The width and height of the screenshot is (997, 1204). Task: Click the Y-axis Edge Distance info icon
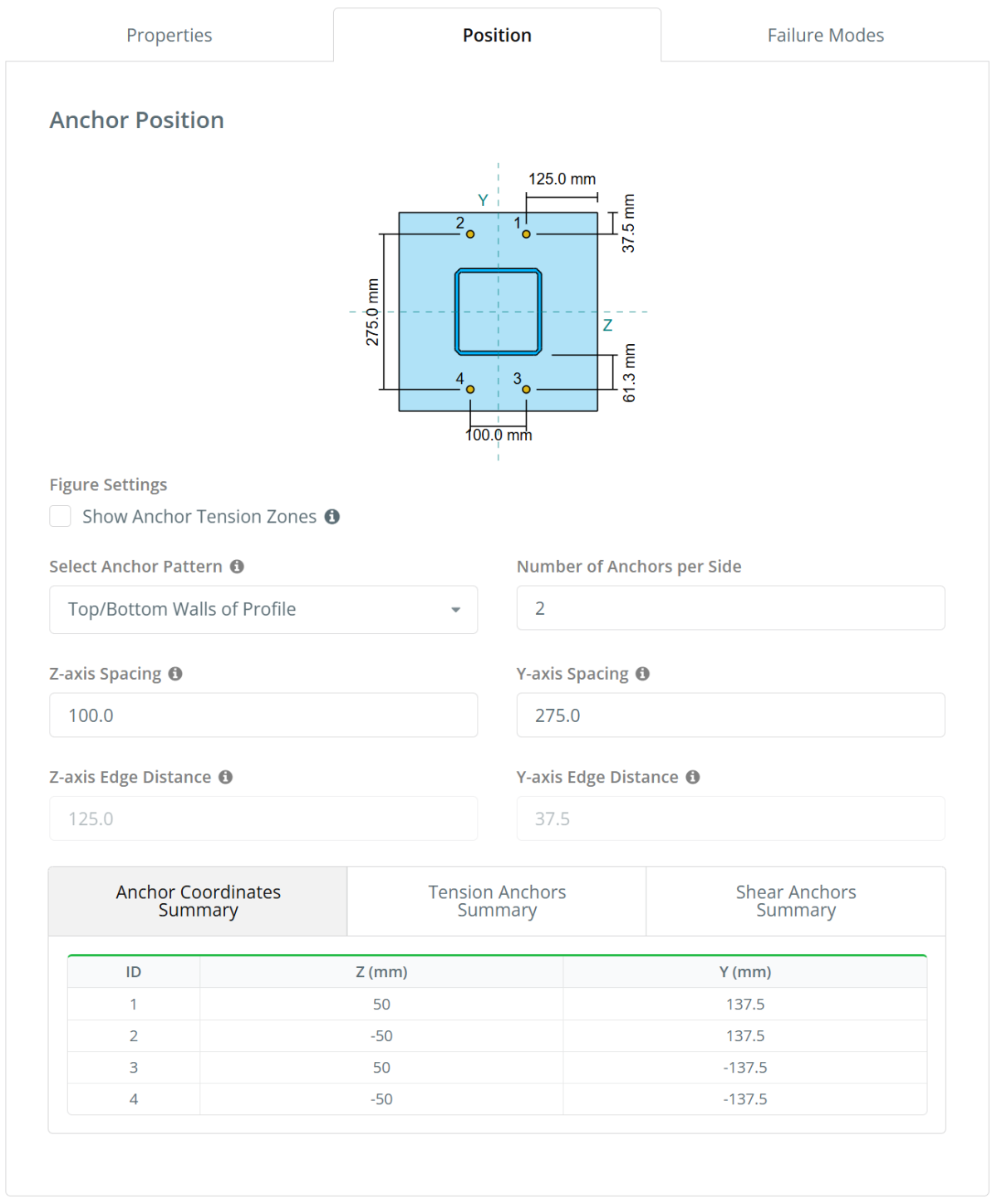click(693, 777)
